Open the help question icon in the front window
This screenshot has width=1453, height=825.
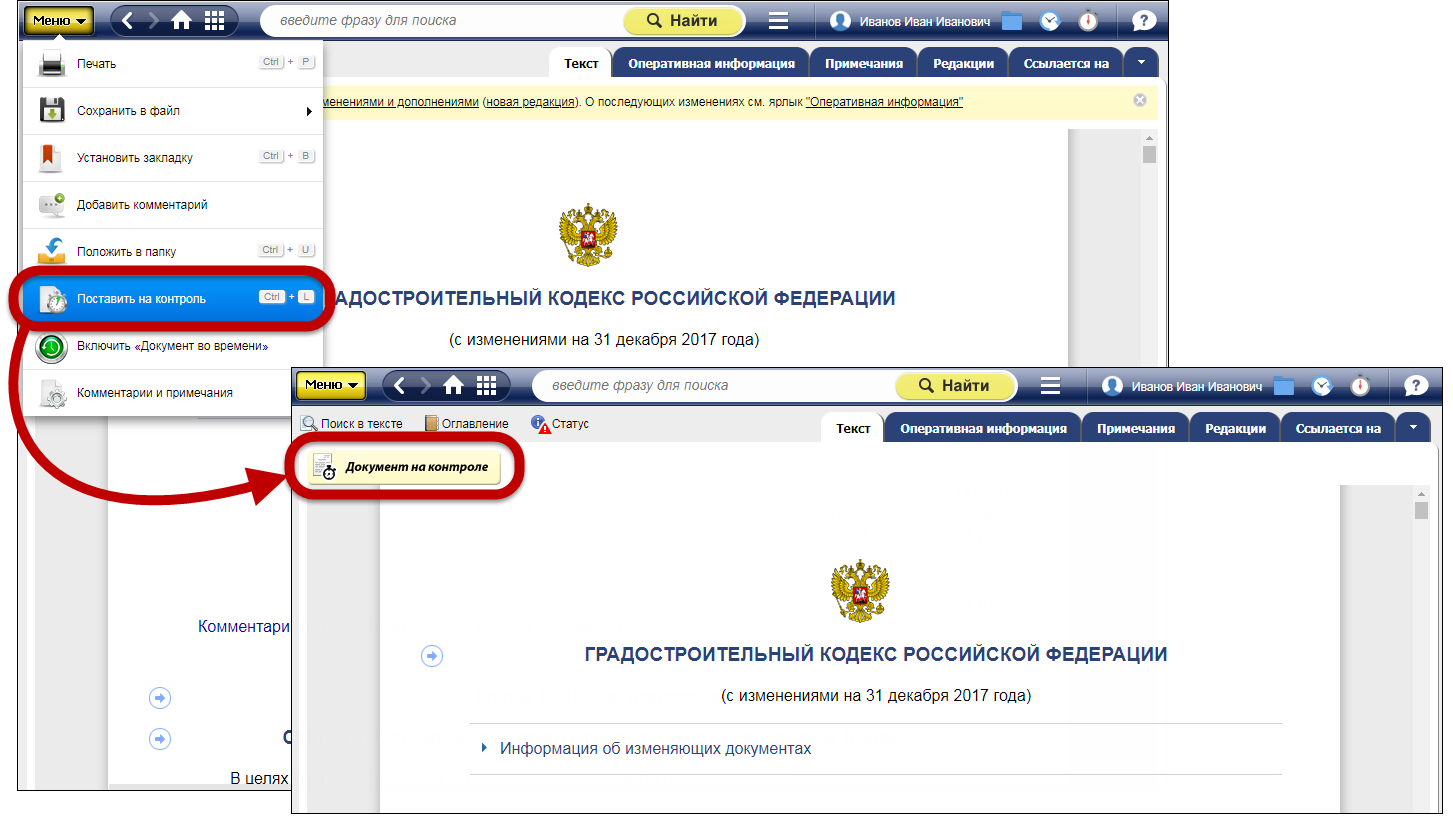(x=1415, y=386)
